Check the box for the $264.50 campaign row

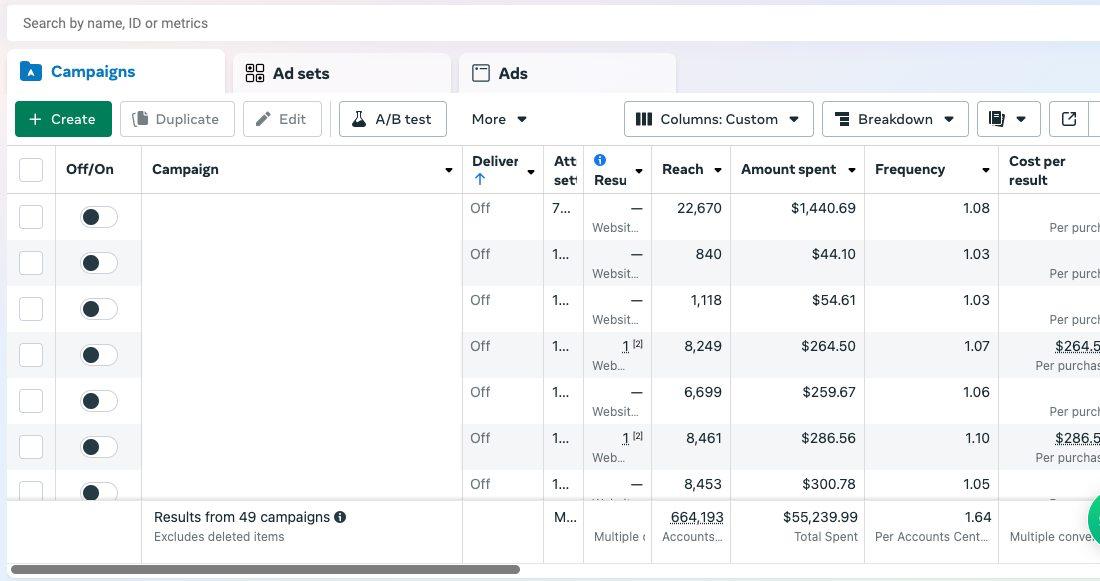[31, 355]
